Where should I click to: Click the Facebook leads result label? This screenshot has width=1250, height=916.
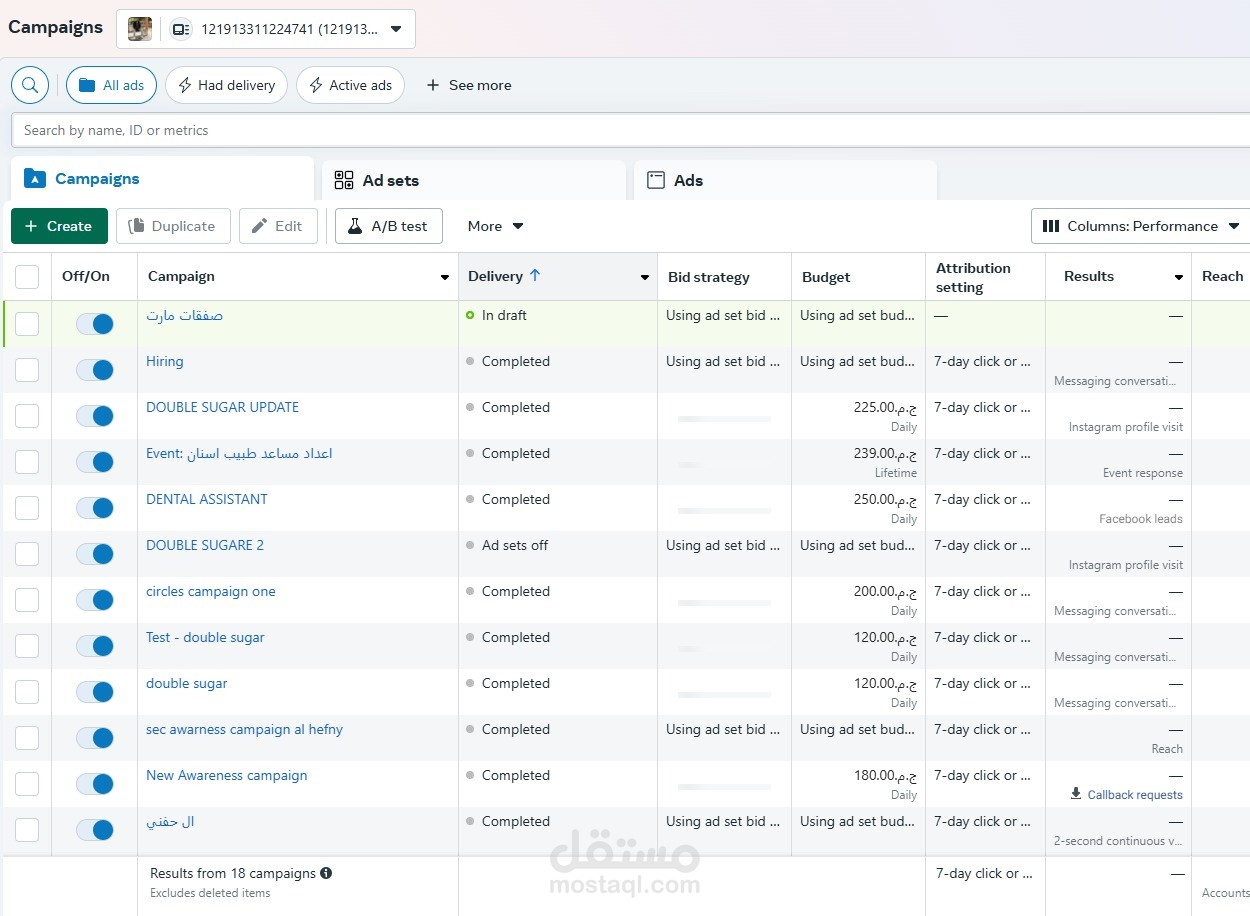(1140, 519)
